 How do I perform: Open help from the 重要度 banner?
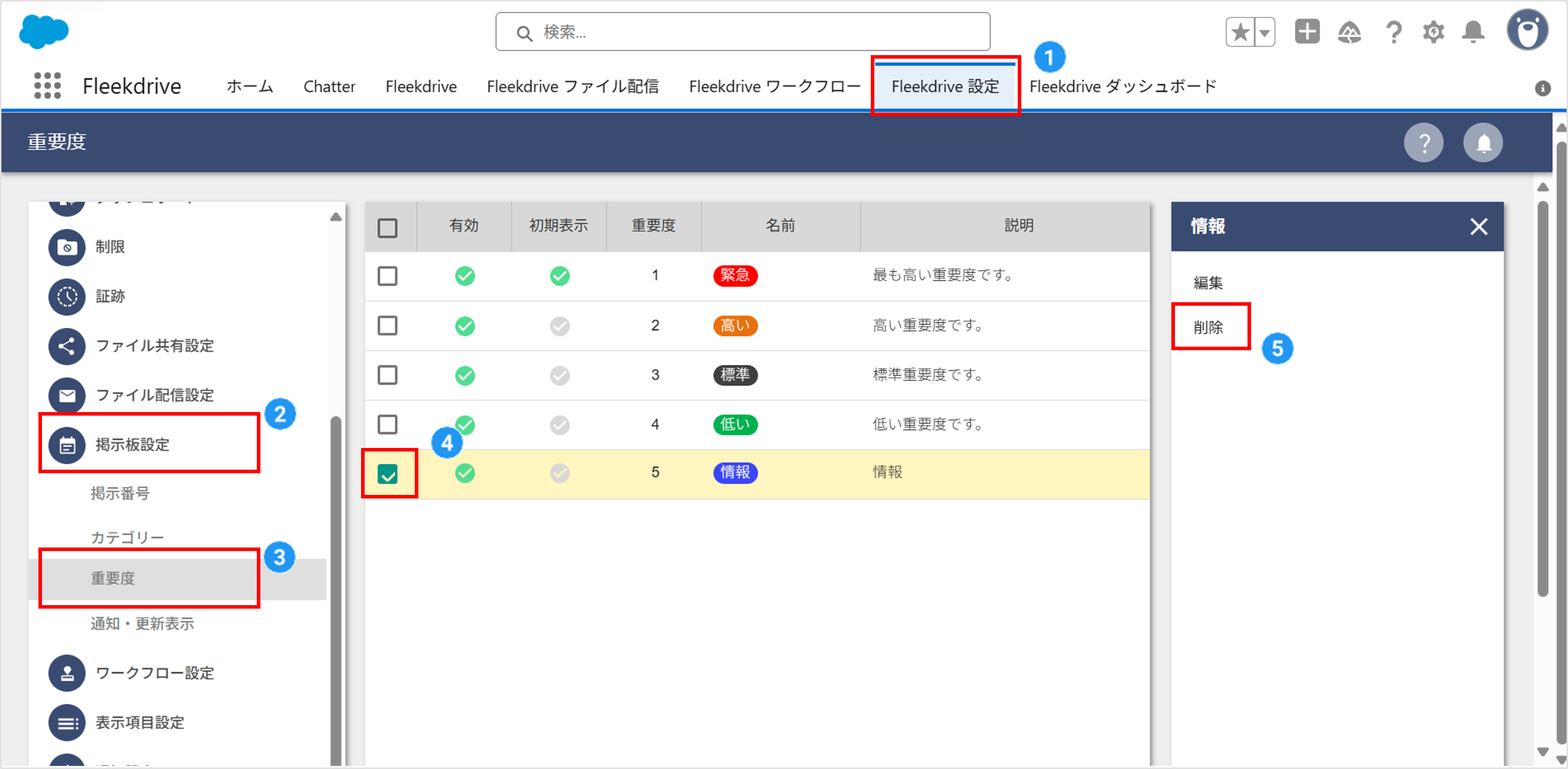point(1424,143)
